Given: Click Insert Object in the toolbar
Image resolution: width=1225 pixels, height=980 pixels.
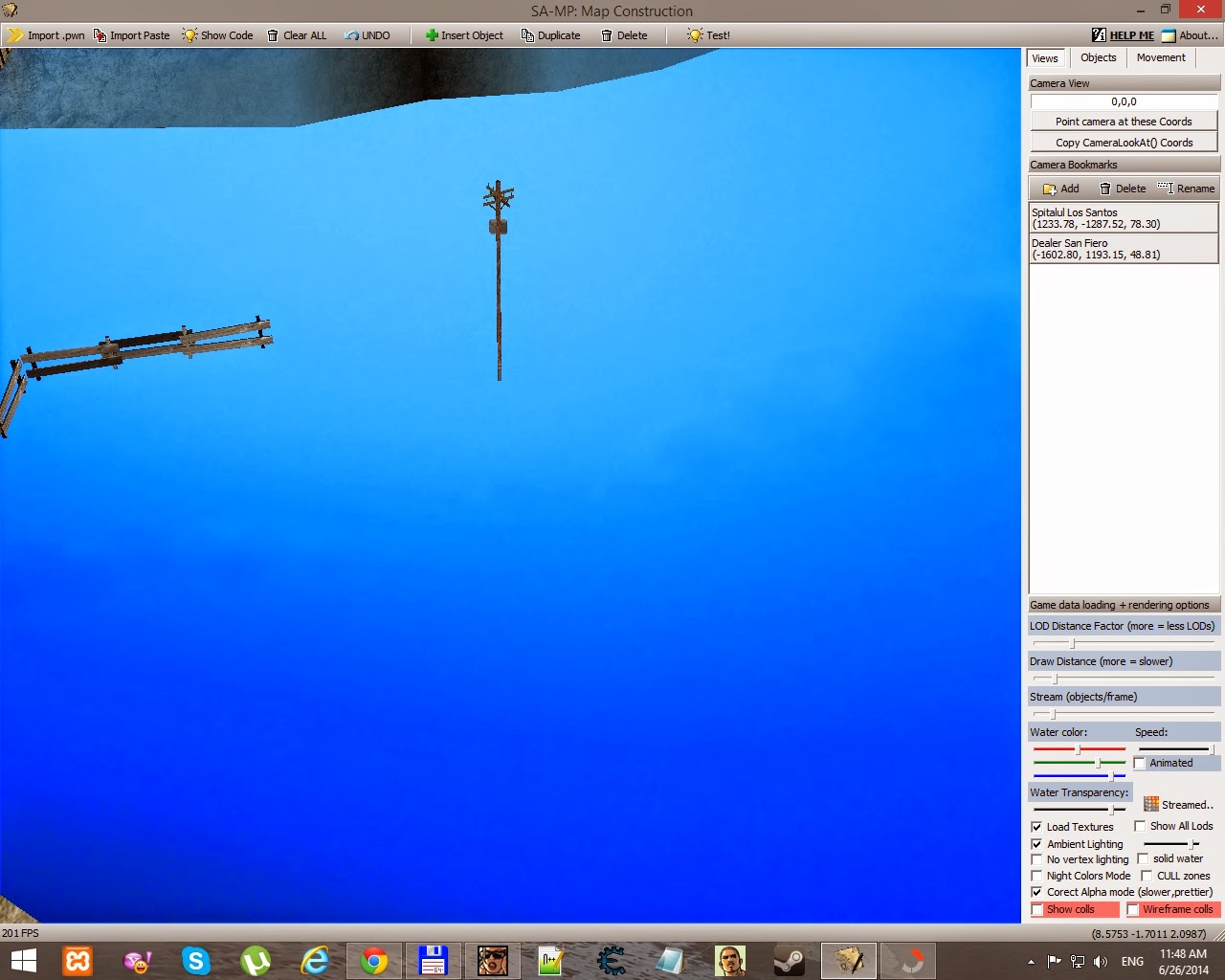Looking at the screenshot, I should (464, 35).
